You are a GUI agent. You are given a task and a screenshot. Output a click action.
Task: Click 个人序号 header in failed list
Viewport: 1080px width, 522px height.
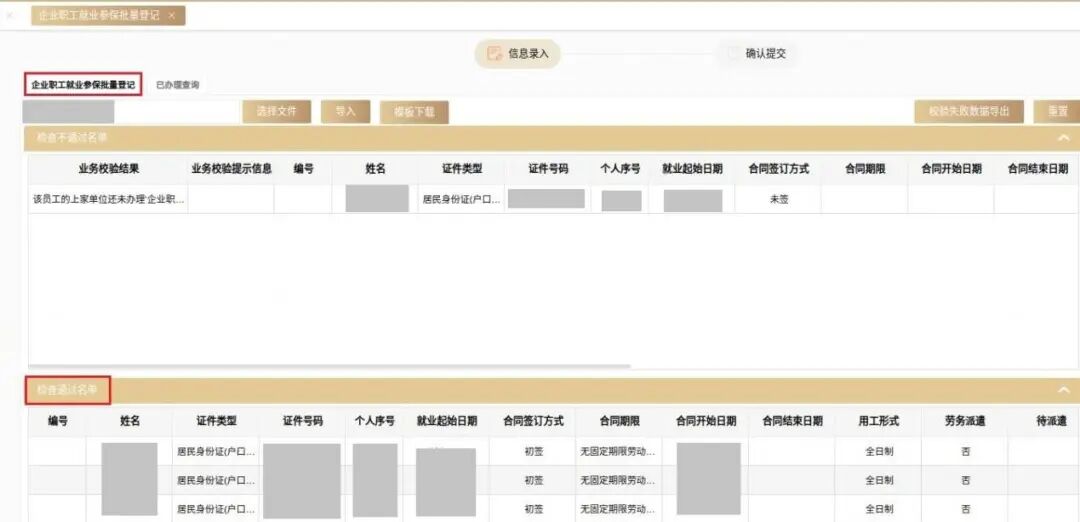pos(621,169)
